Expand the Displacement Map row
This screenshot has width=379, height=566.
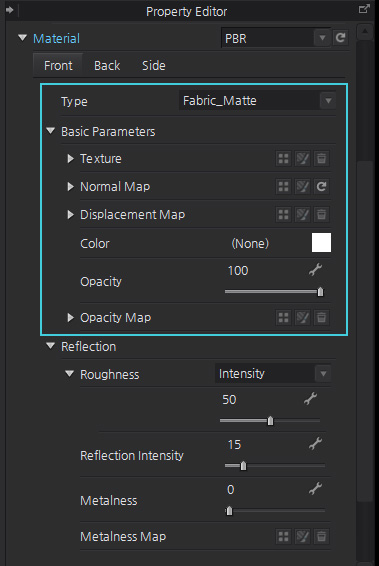(x=70, y=215)
